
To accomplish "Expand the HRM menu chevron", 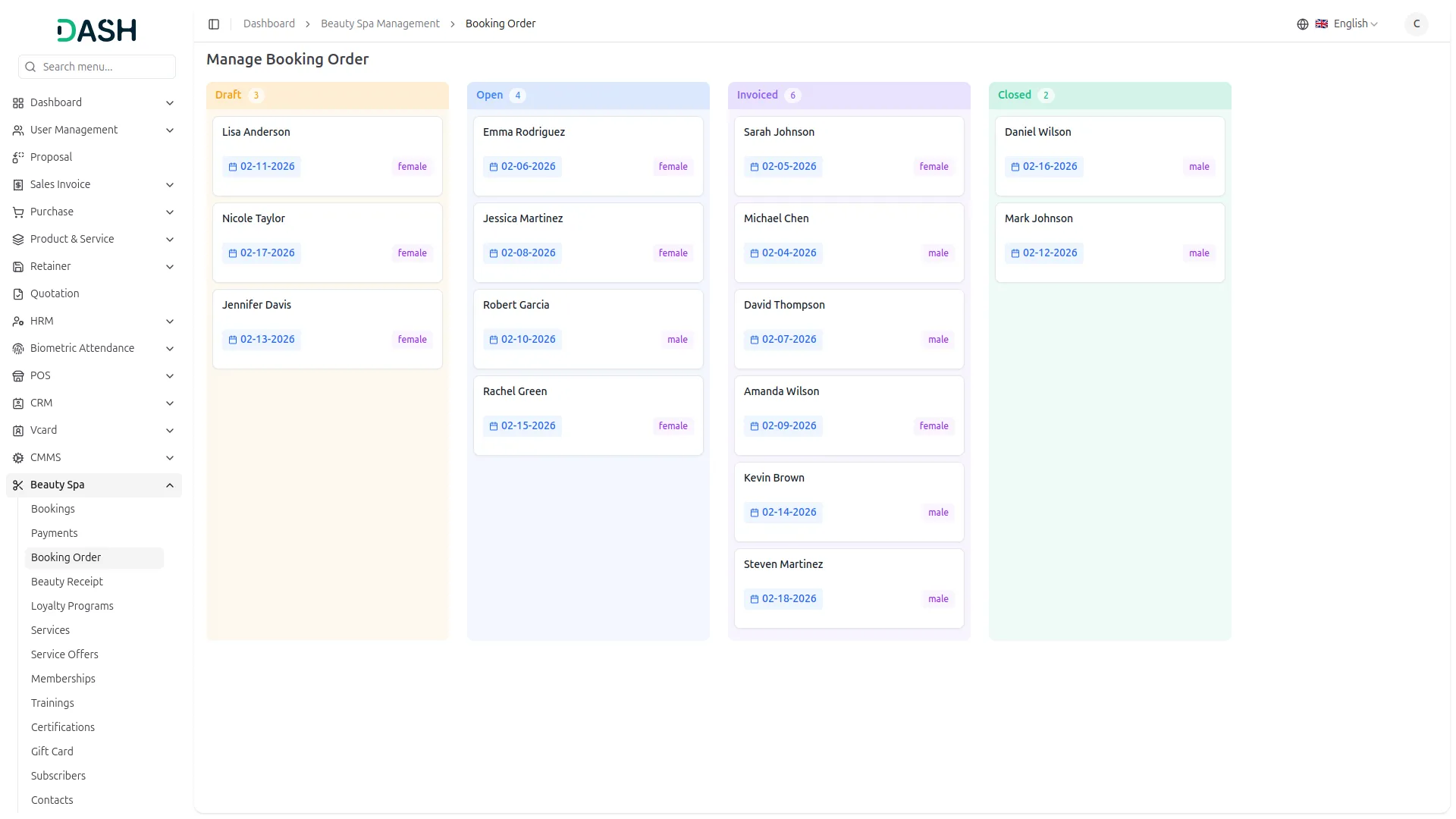I will [x=170, y=322].
